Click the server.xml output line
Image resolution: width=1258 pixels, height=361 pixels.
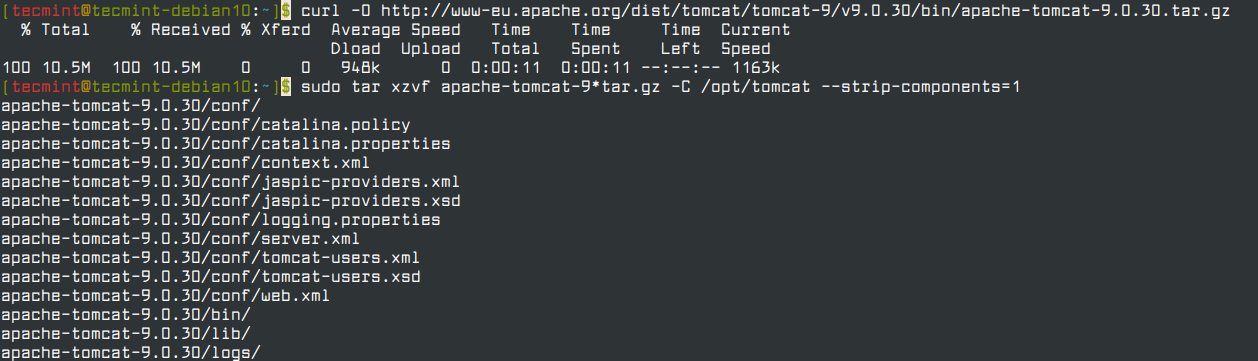point(181,239)
